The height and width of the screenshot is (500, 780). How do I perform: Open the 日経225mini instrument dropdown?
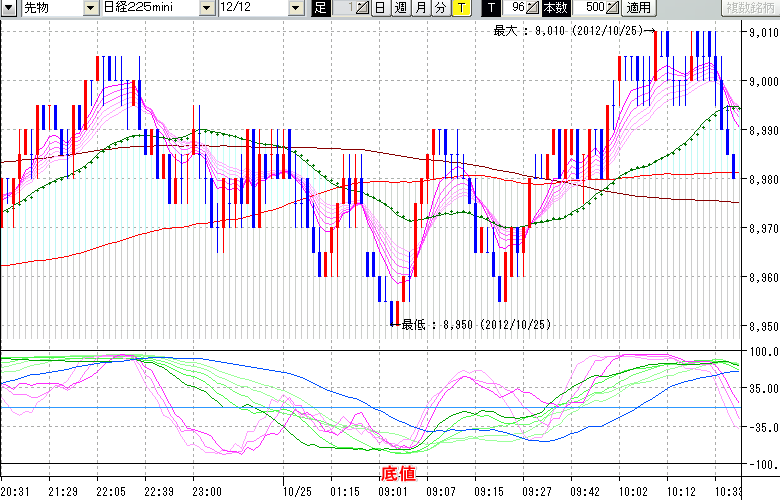point(206,8)
